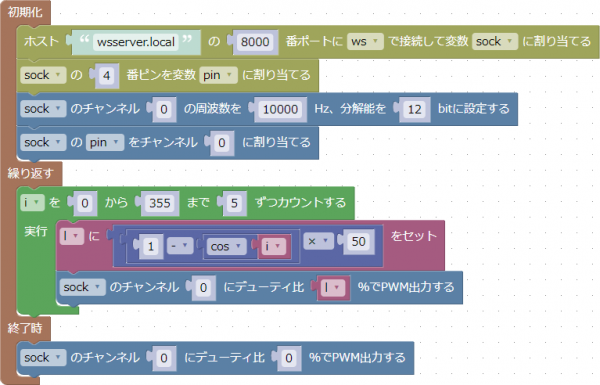This screenshot has width=600, height=385.
Task: Select the 実行 label in the loop block
Action: pyautogui.click(x=36, y=231)
